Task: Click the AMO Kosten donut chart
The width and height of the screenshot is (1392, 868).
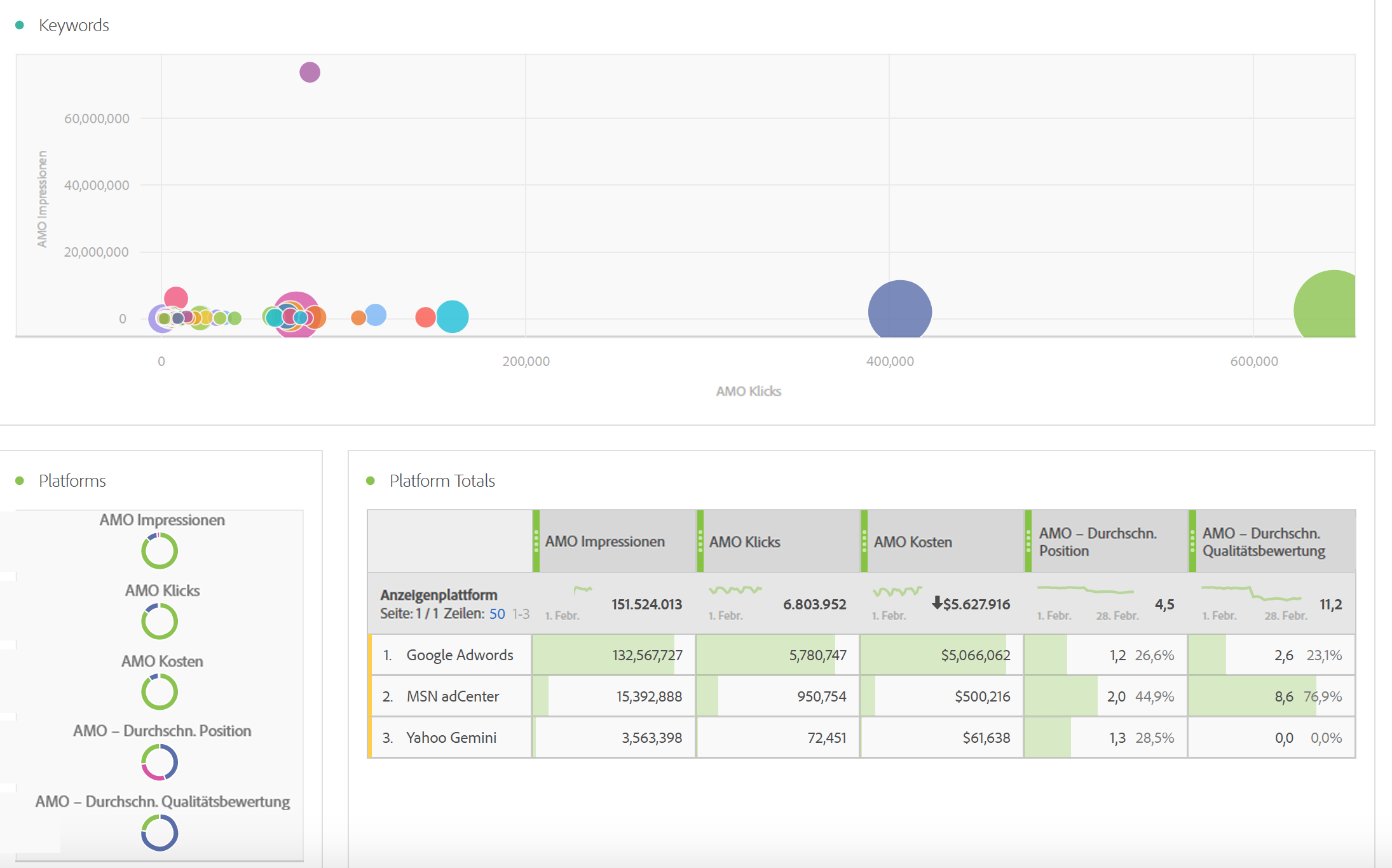Action: [159, 691]
